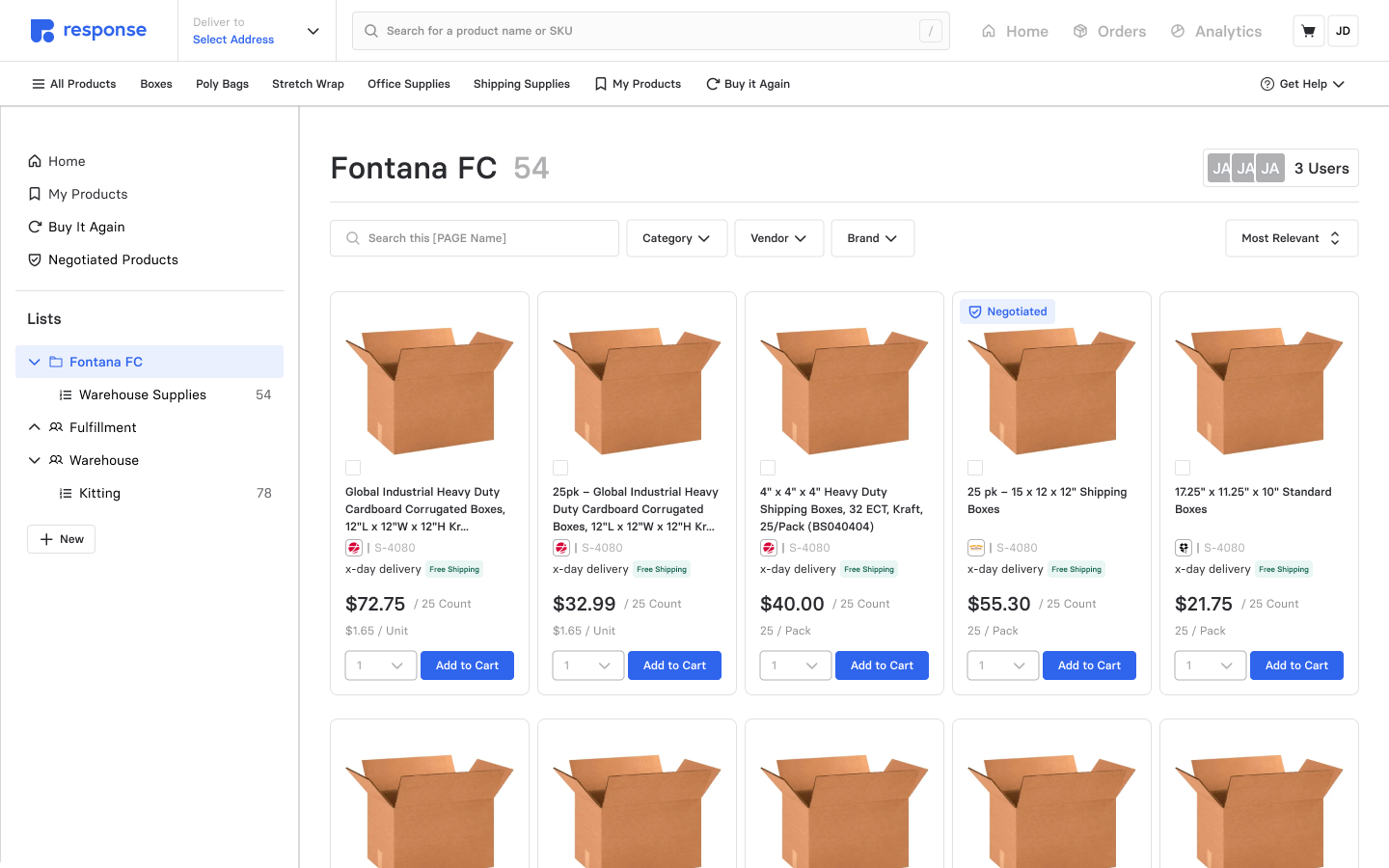Open the Category filter dropdown

tap(676, 238)
